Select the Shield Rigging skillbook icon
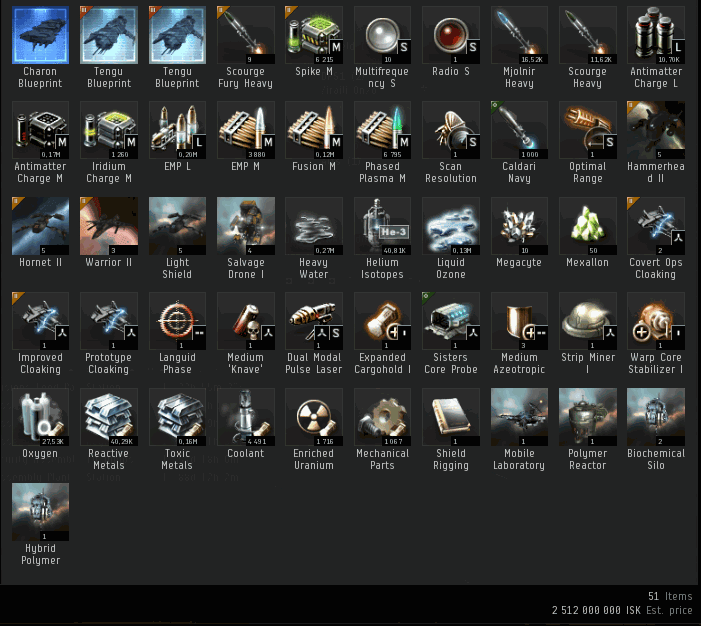The width and height of the screenshot is (701, 626). coord(451,417)
